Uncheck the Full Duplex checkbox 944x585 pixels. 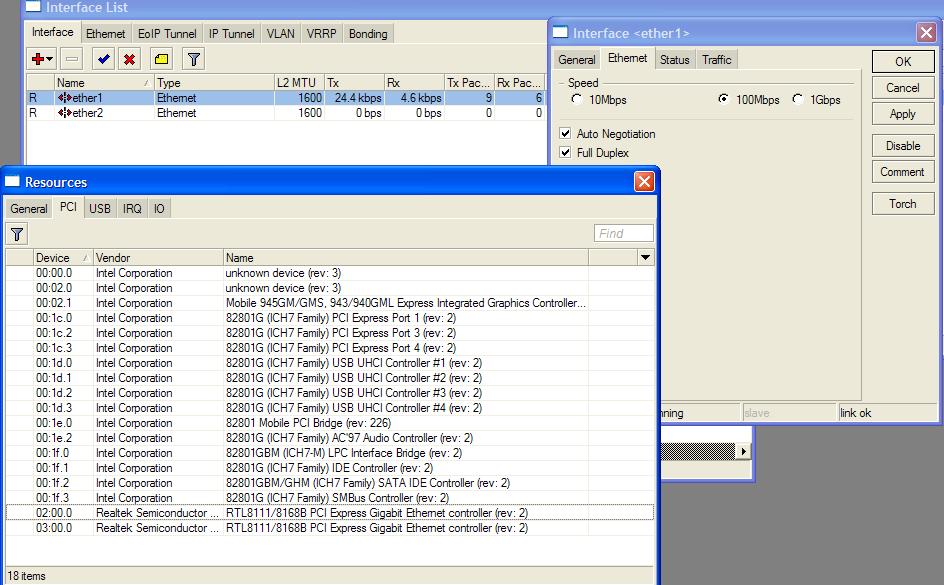click(x=566, y=152)
